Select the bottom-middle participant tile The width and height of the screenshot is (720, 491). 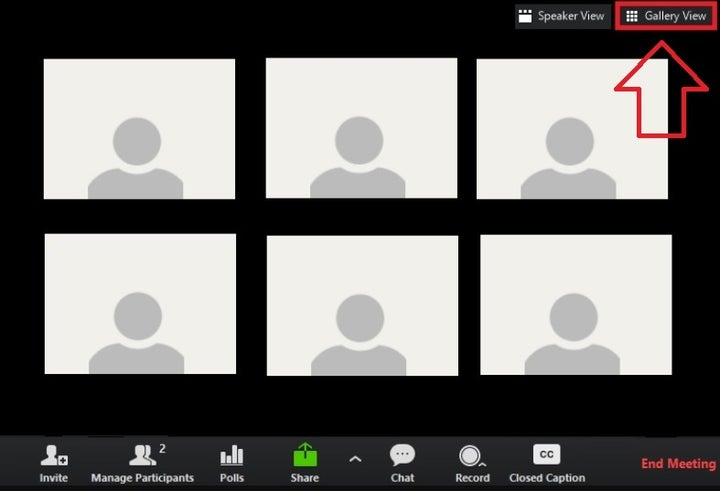click(x=362, y=305)
